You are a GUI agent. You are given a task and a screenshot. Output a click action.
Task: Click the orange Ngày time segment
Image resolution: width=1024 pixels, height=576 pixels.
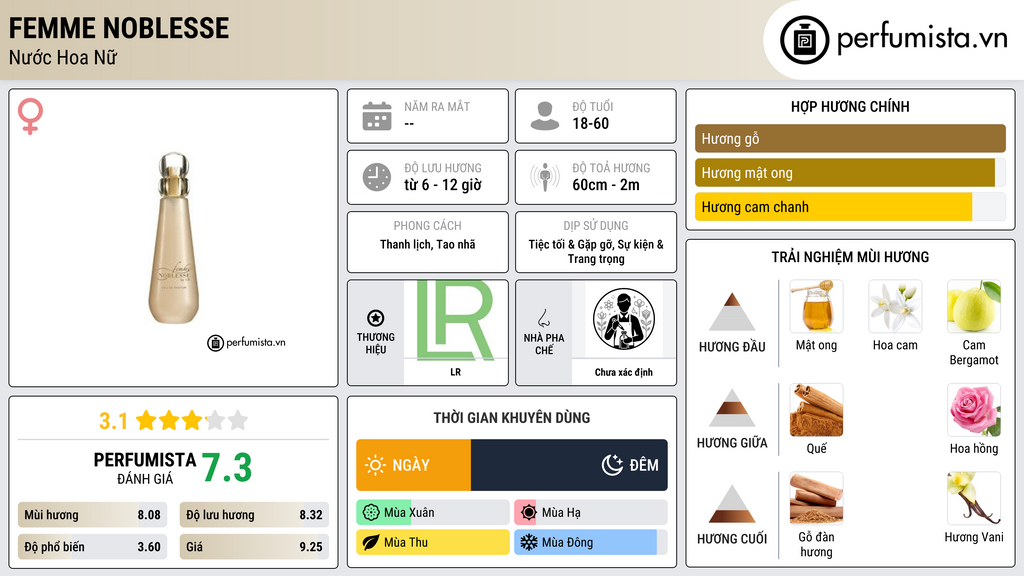[x=413, y=465]
